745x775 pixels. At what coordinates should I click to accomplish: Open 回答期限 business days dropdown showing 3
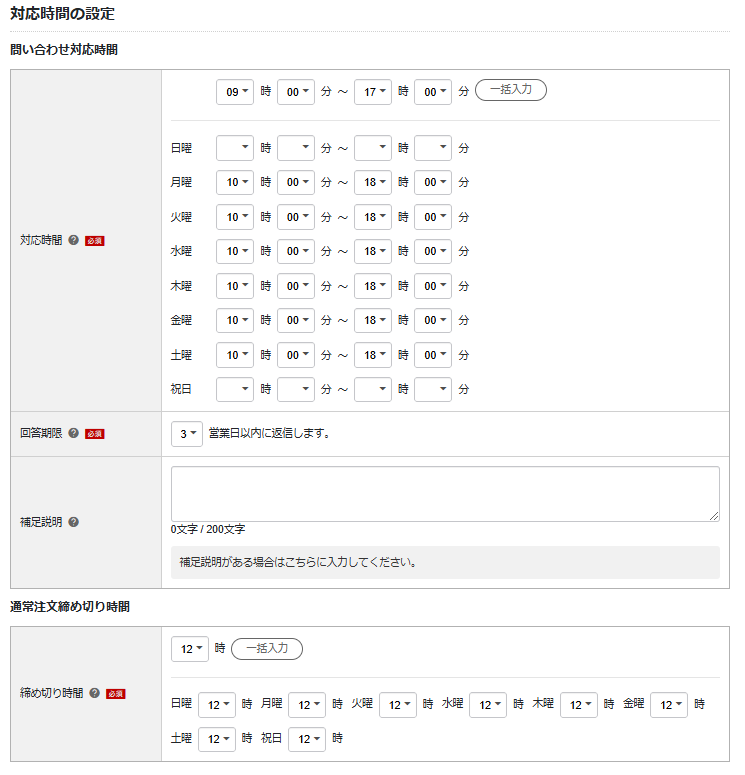[187, 434]
